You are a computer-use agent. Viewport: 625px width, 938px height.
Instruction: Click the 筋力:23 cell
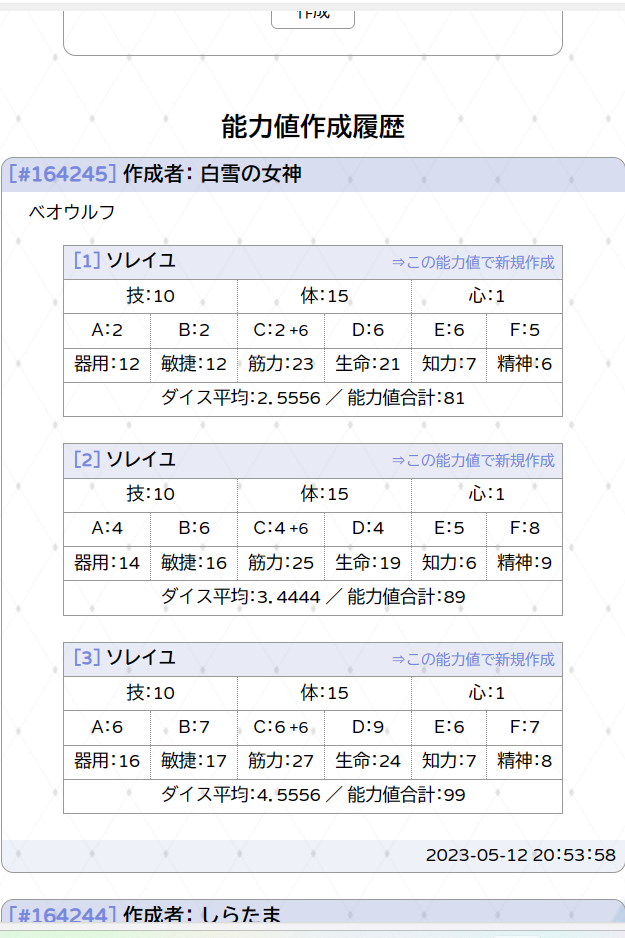tap(281, 365)
